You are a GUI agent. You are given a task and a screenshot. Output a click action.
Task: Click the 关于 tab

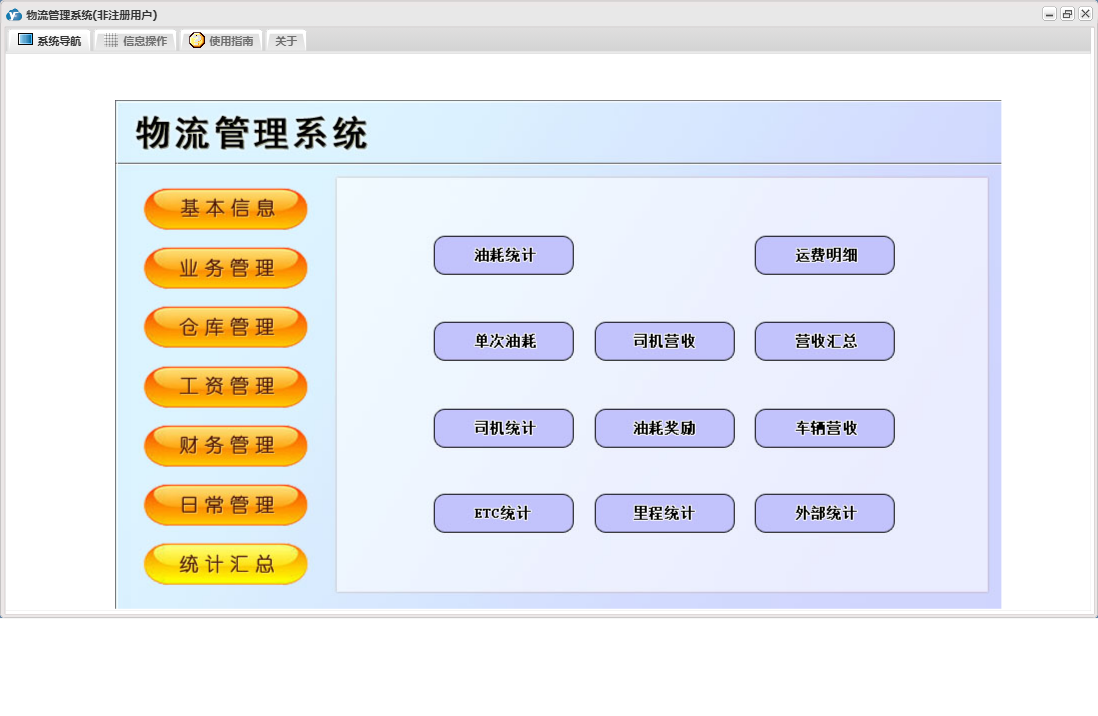click(286, 41)
